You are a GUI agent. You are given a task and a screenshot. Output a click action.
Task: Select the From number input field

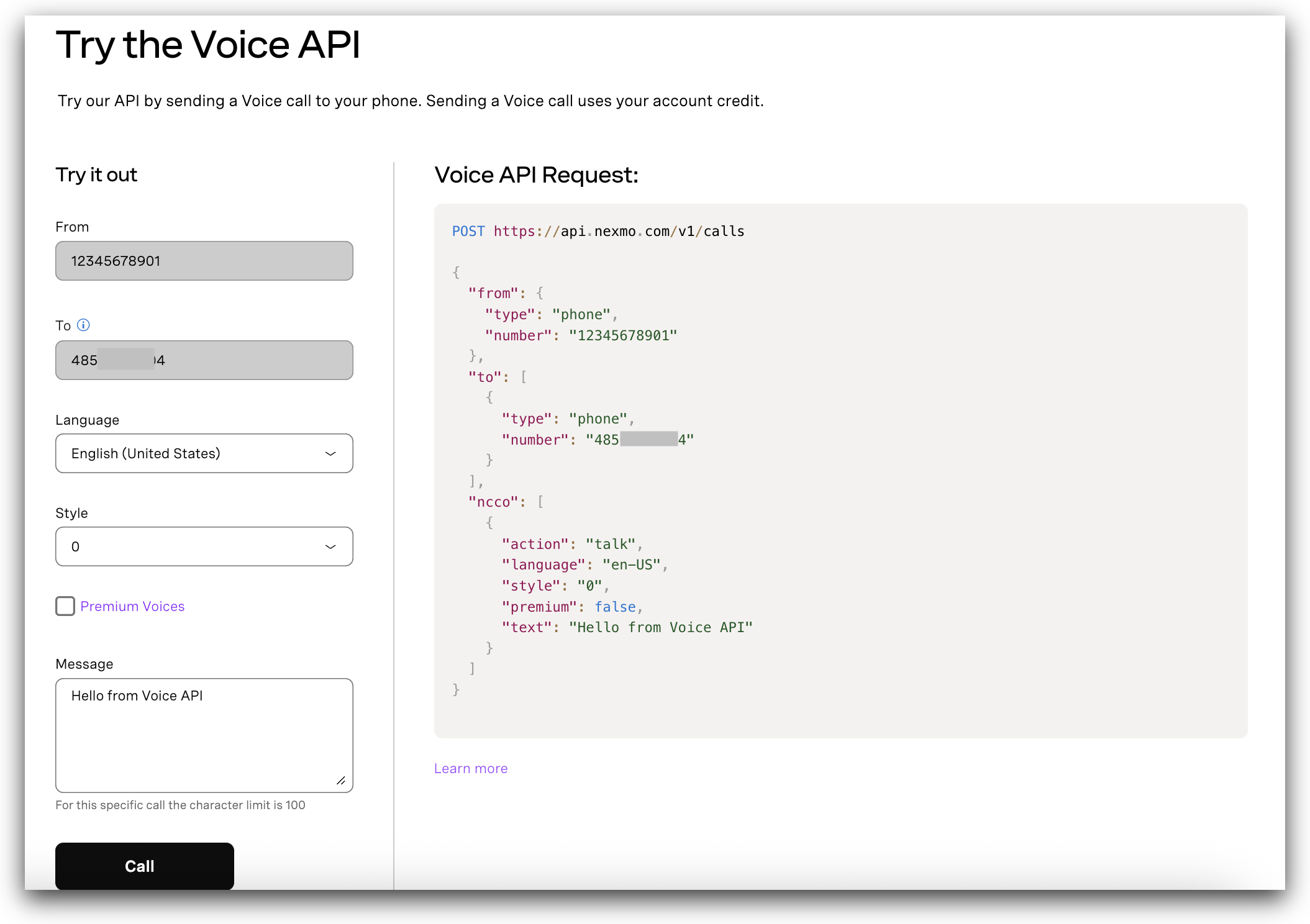pyautogui.click(x=204, y=261)
